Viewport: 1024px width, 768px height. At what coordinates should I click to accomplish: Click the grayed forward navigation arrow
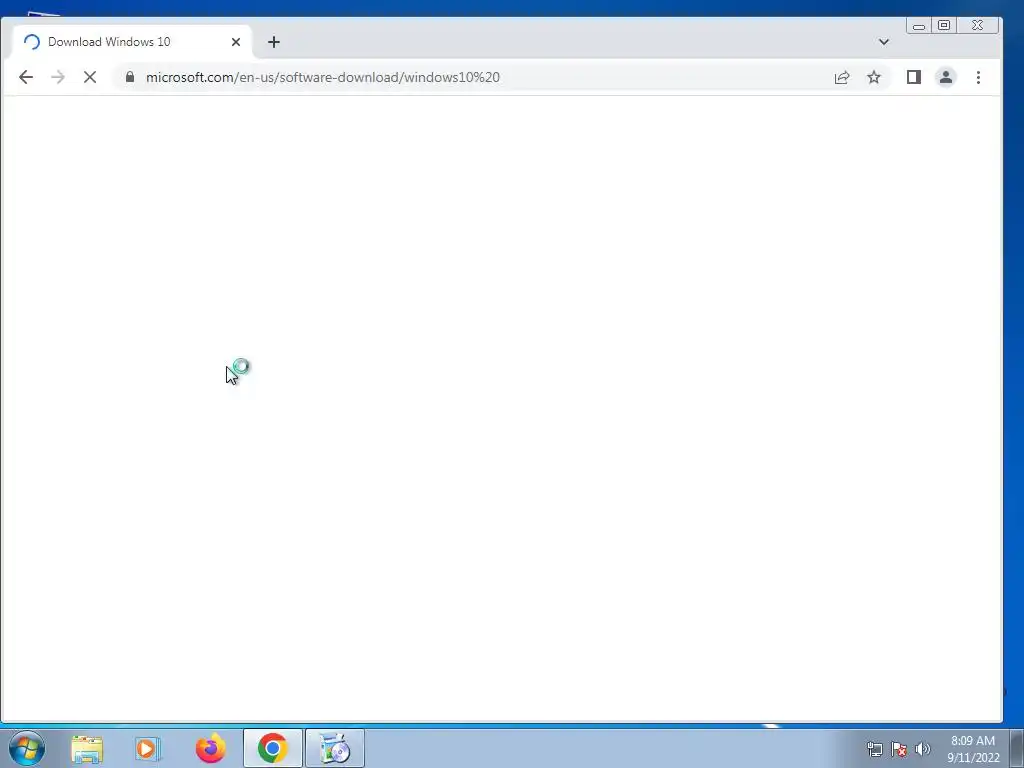point(57,77)
